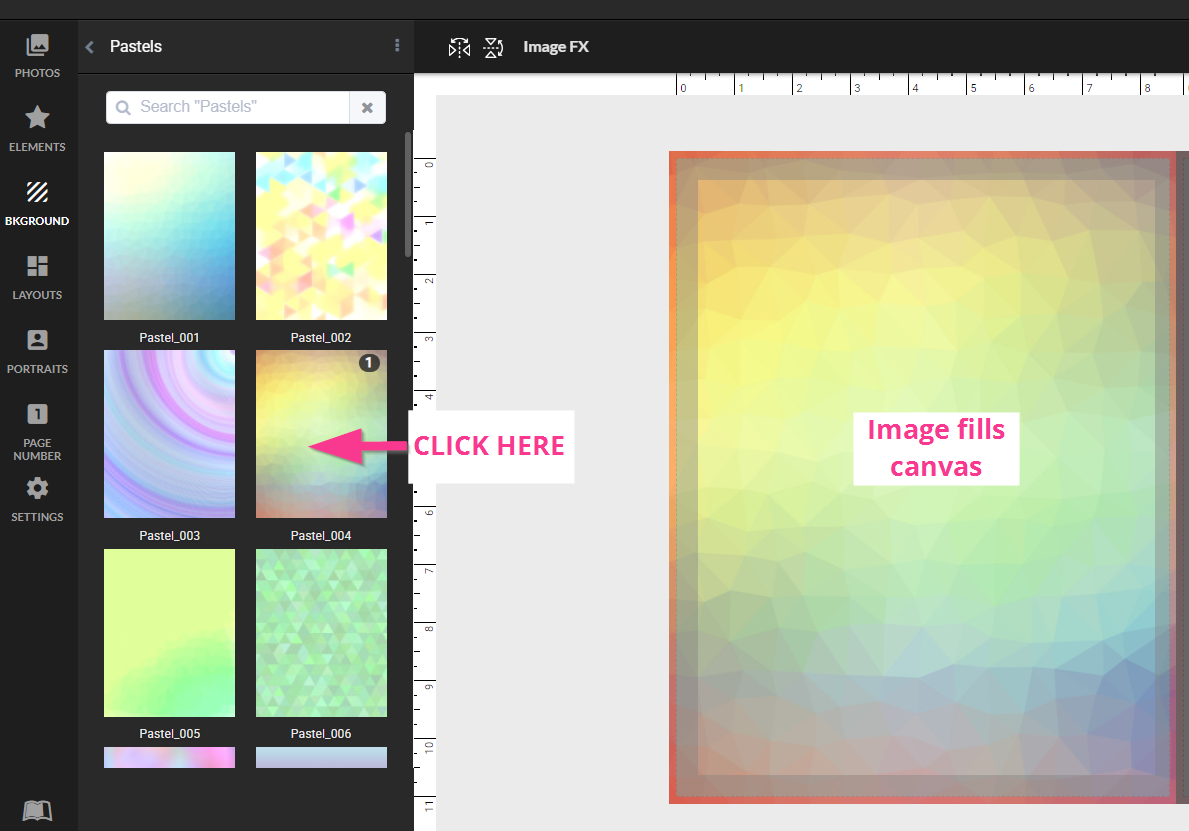
Task: Click the open book icon at bottom
Action: point(37,811)
